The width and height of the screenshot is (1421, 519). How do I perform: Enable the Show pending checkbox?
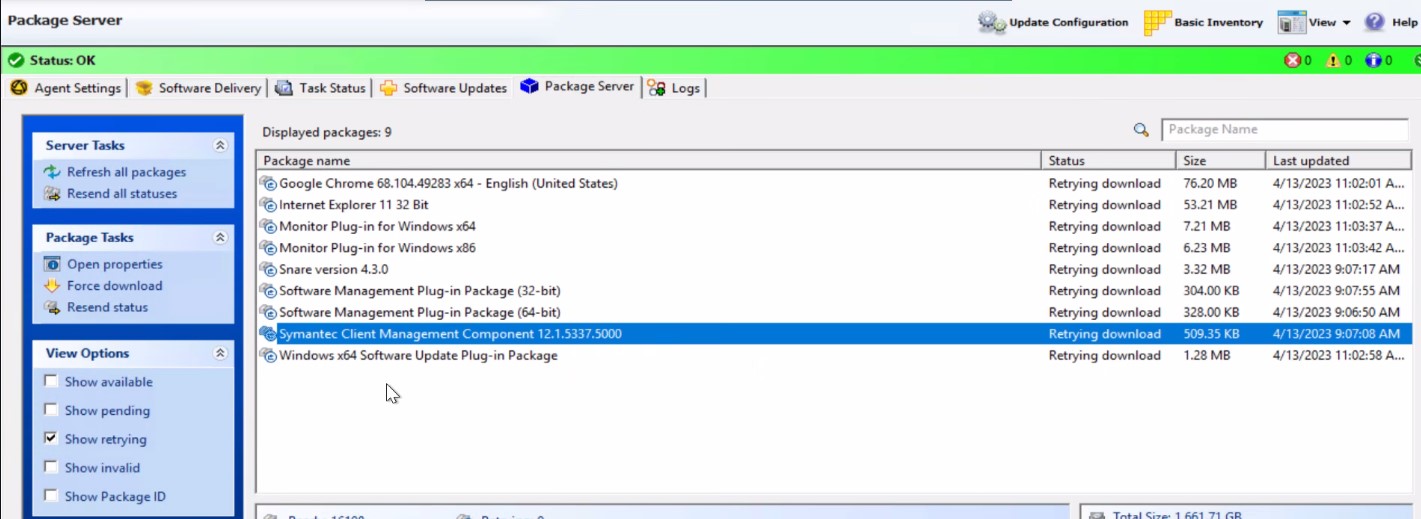point(51,410)
